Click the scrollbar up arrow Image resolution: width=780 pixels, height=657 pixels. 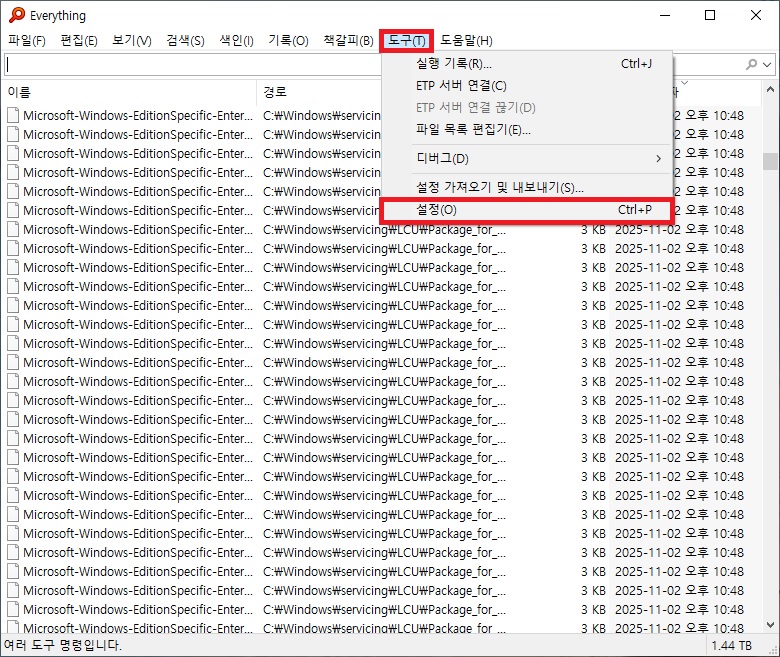[x=770, y=90]
